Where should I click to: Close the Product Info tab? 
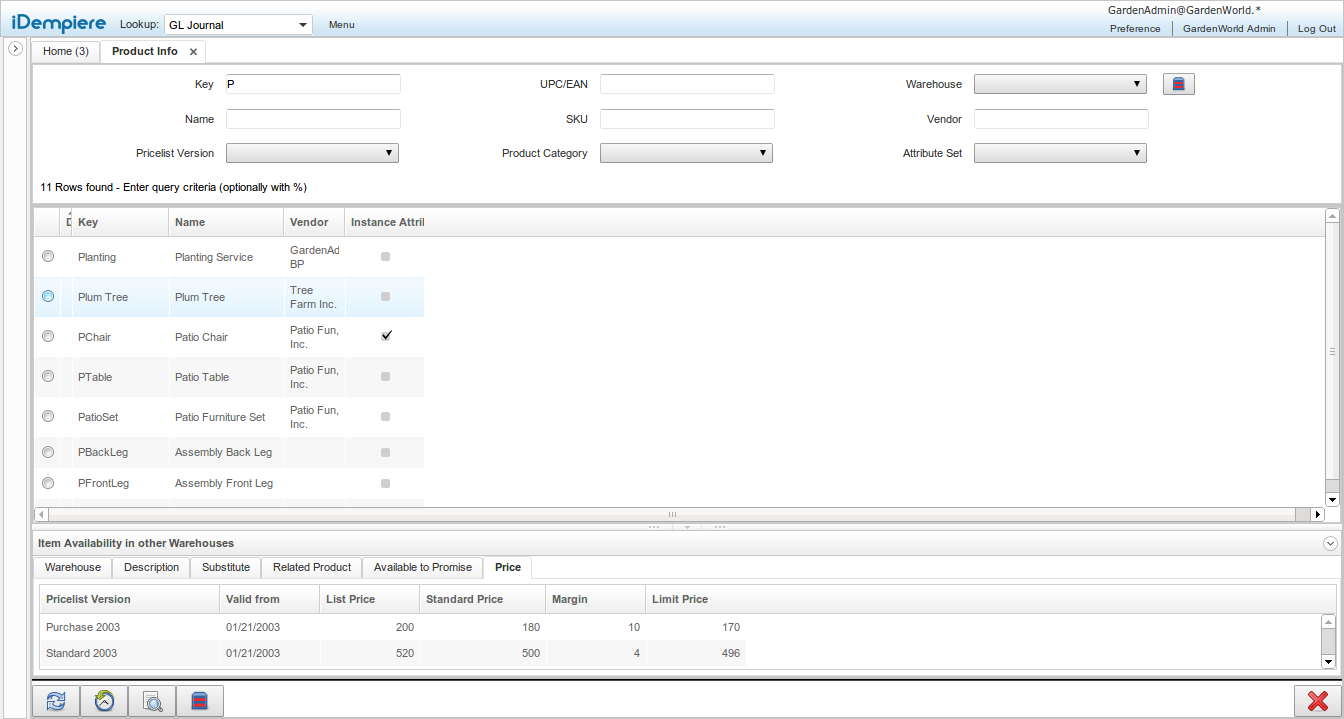(193, 51)
